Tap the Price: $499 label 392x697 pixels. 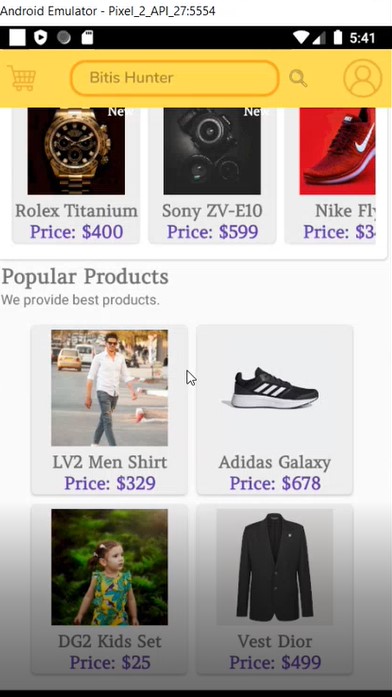(x=275, y=662)
